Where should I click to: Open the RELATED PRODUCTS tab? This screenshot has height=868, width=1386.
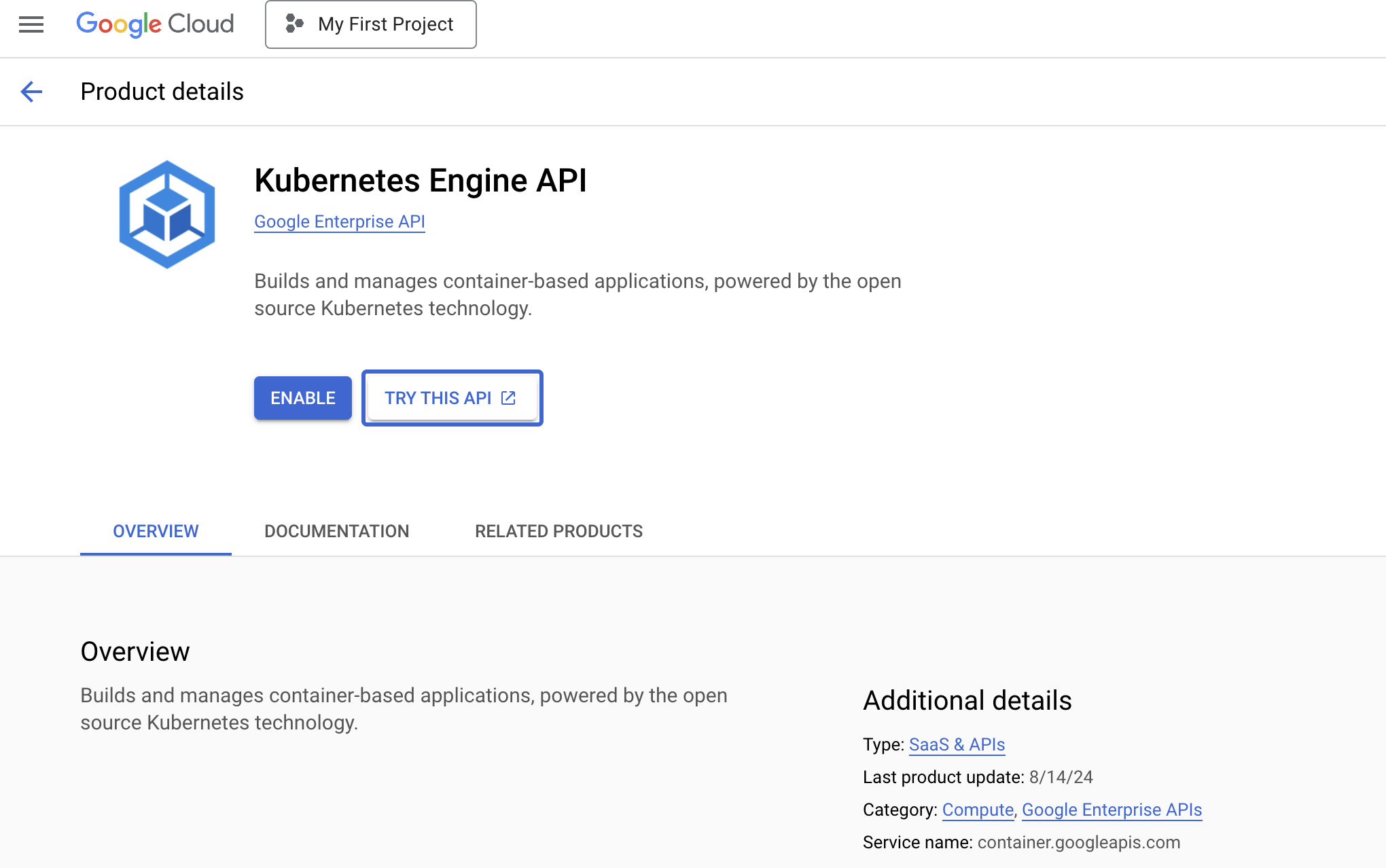tap(558, 531)
